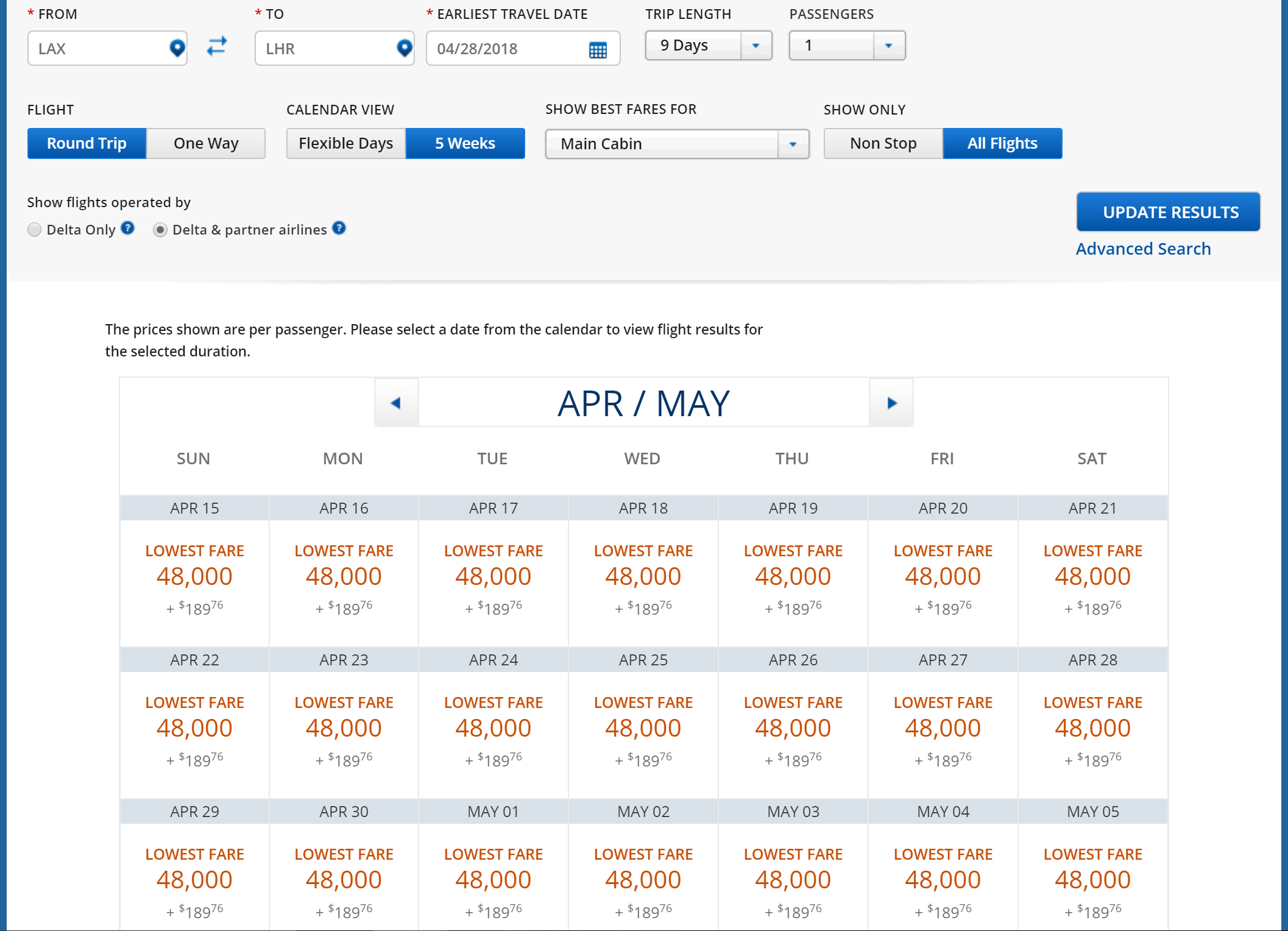The image size is (1288, 931).
Task: Show only Non Stop flights
Action: pyautogui.click(x=883, y=143)
